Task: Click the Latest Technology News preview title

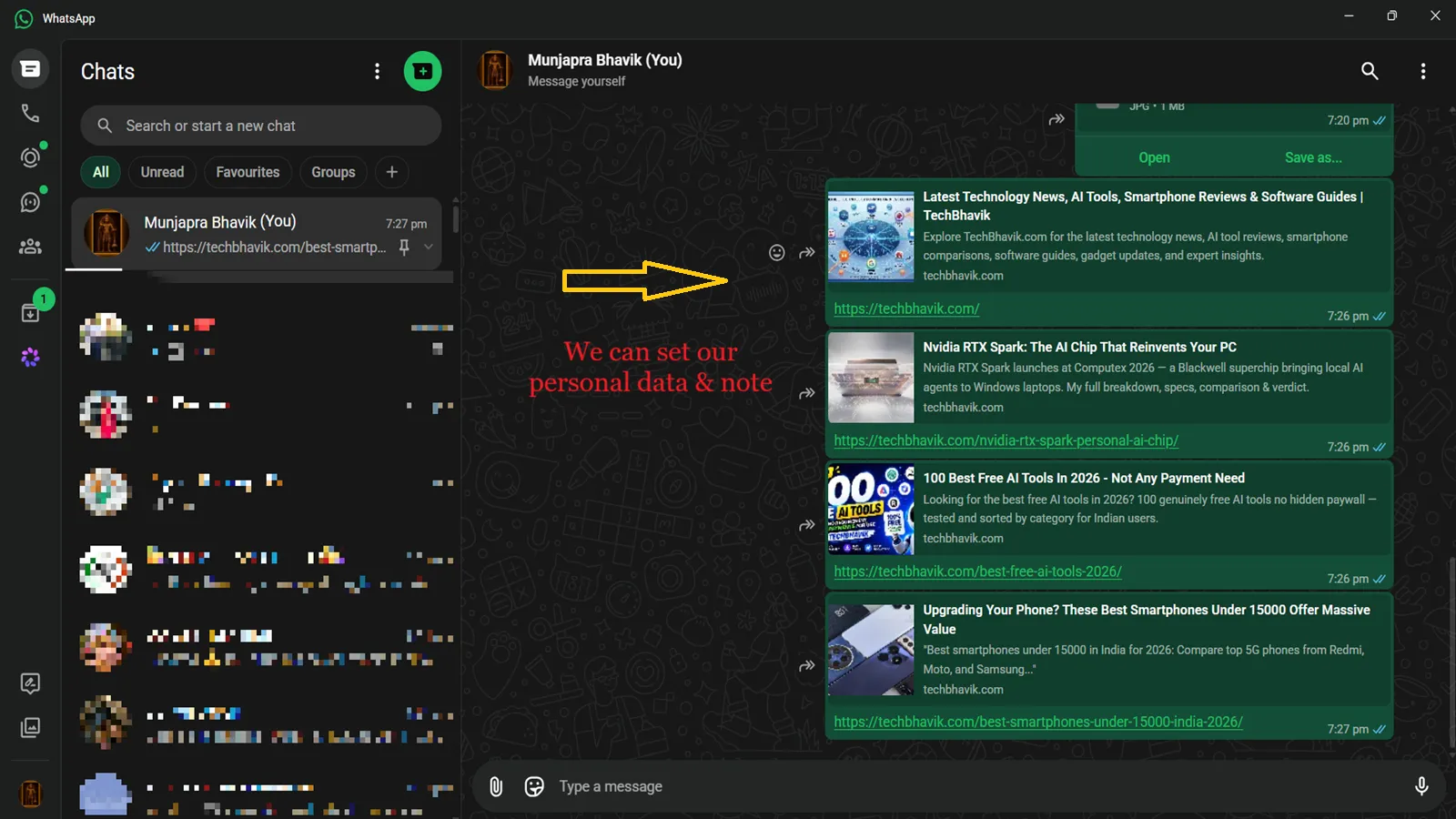Action: pyautogui.click(x=1143, y=206)
